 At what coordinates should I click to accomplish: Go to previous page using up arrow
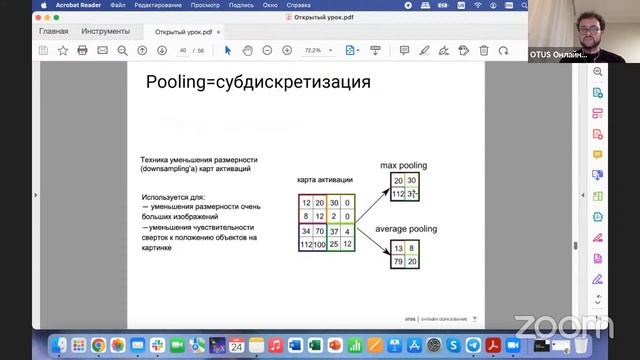[142, 51]
